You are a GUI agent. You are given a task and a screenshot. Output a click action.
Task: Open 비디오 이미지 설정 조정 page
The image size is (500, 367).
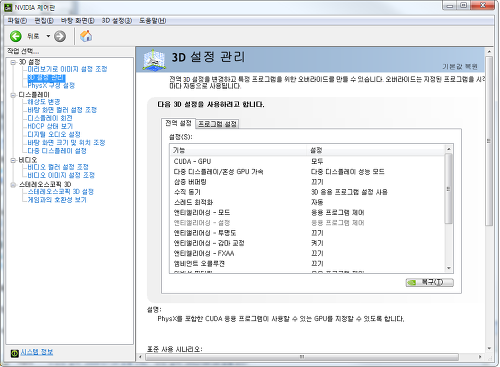pyautogui.click(x=61, y=175)
